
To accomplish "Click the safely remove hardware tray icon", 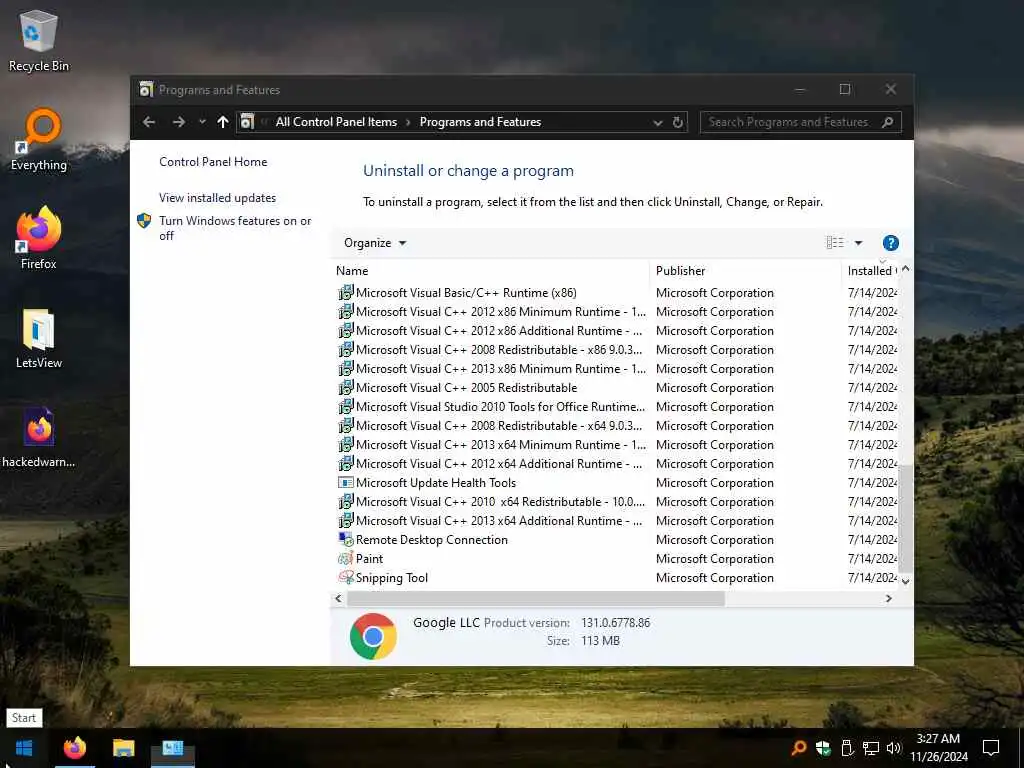I will [847, 748].
